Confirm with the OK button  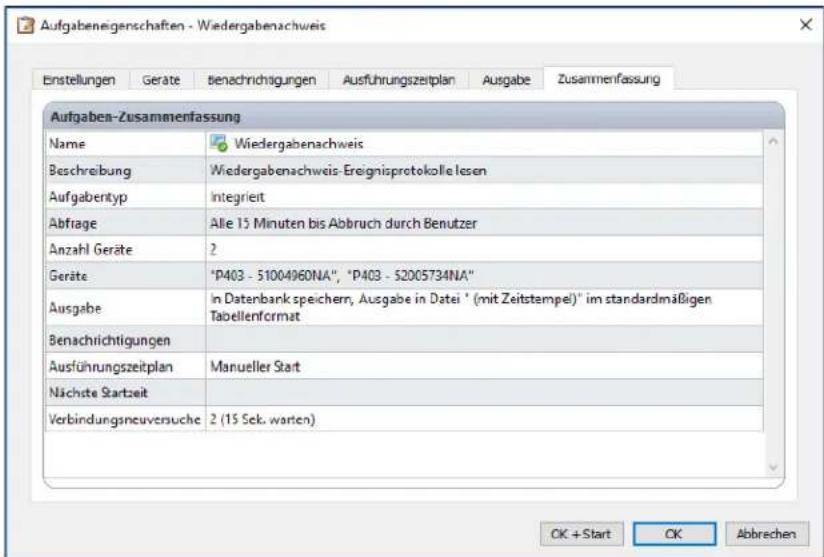pyautogui.click(x=674, y=534)
